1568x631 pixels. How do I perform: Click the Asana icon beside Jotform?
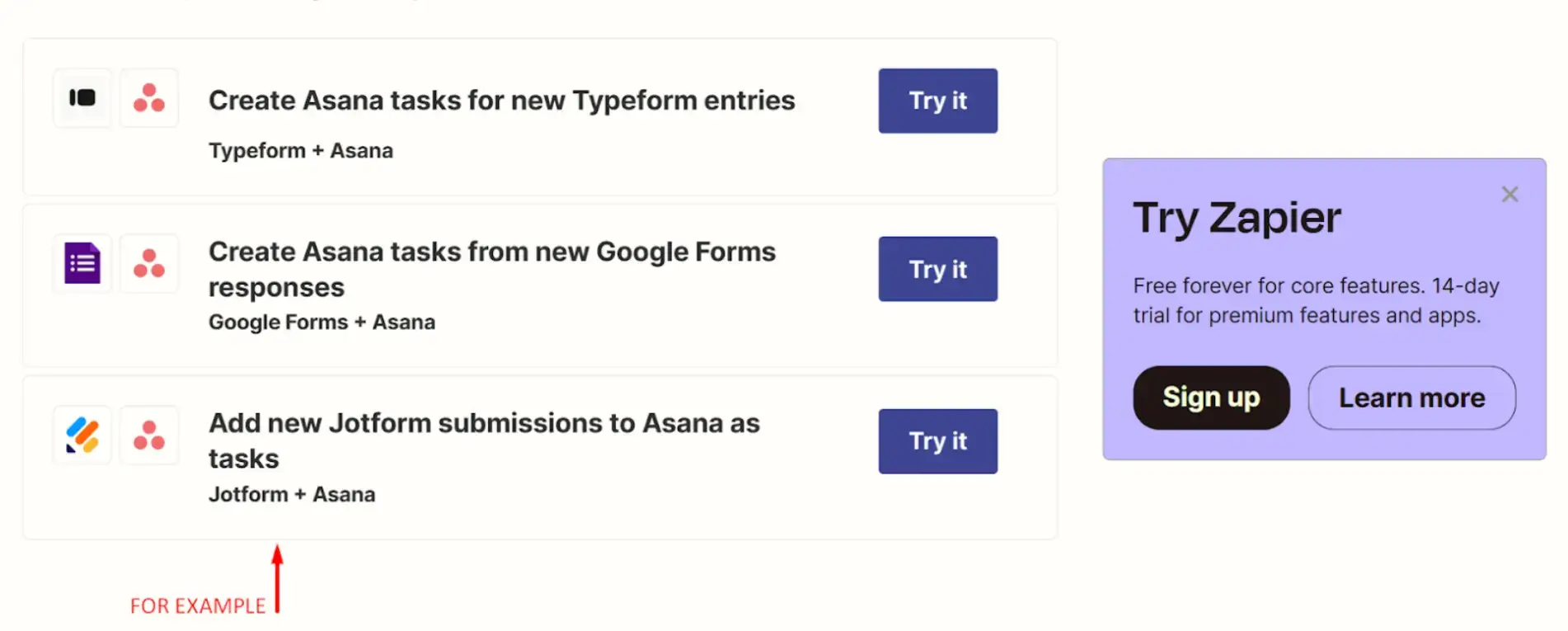coord(149,435)
